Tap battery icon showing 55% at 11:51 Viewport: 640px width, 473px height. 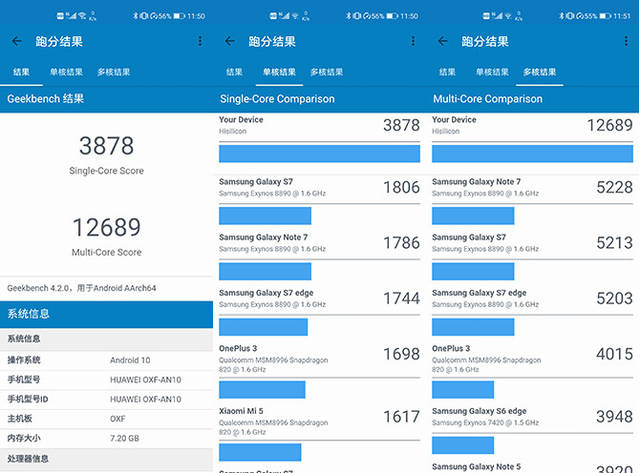click(605, 16)
